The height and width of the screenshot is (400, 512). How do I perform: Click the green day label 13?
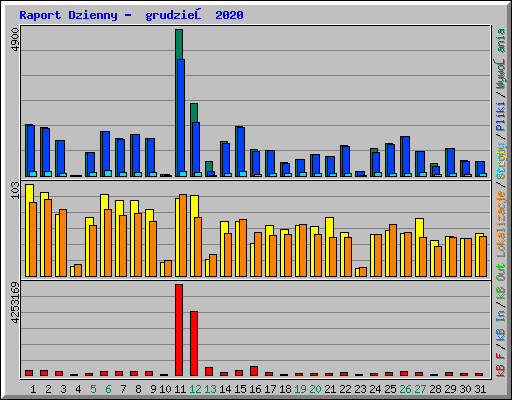coord(210,389)
